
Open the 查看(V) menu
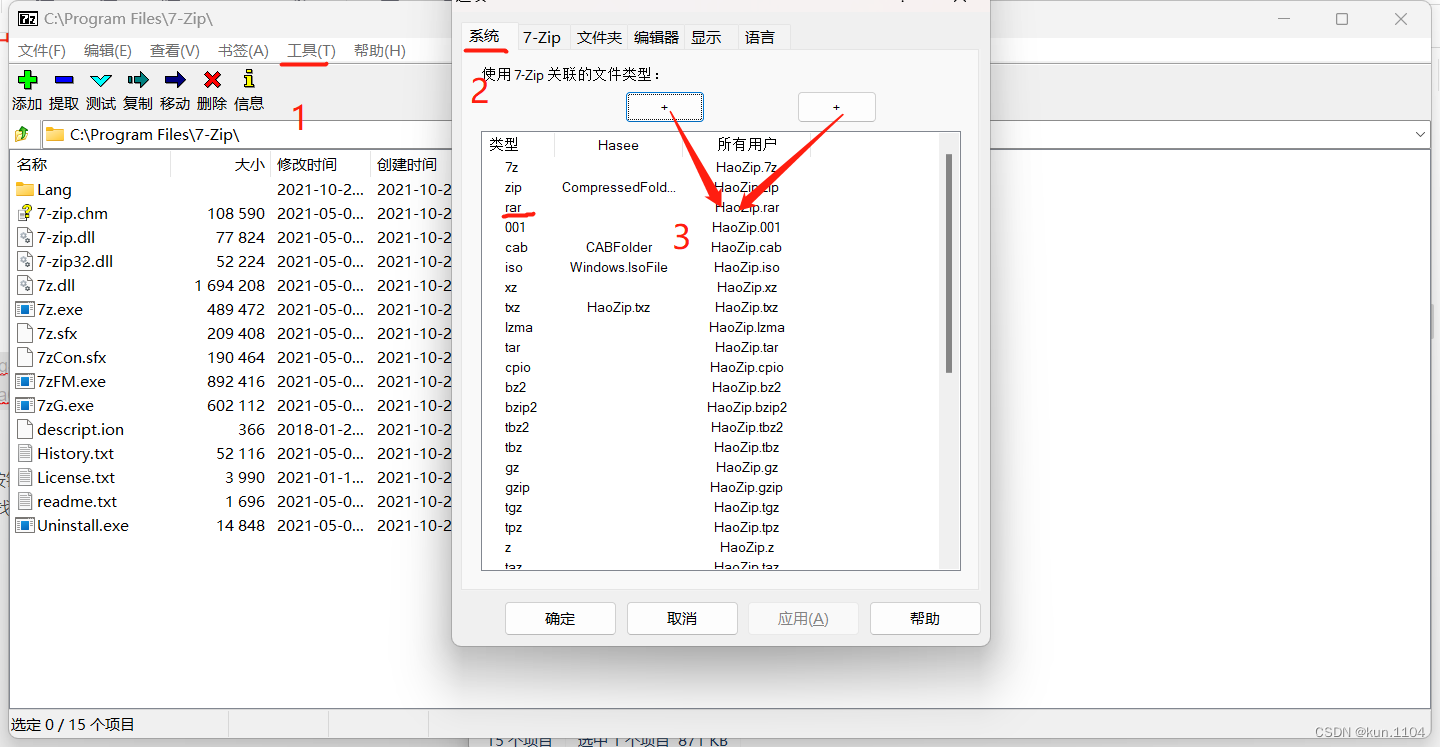point(175,50)
